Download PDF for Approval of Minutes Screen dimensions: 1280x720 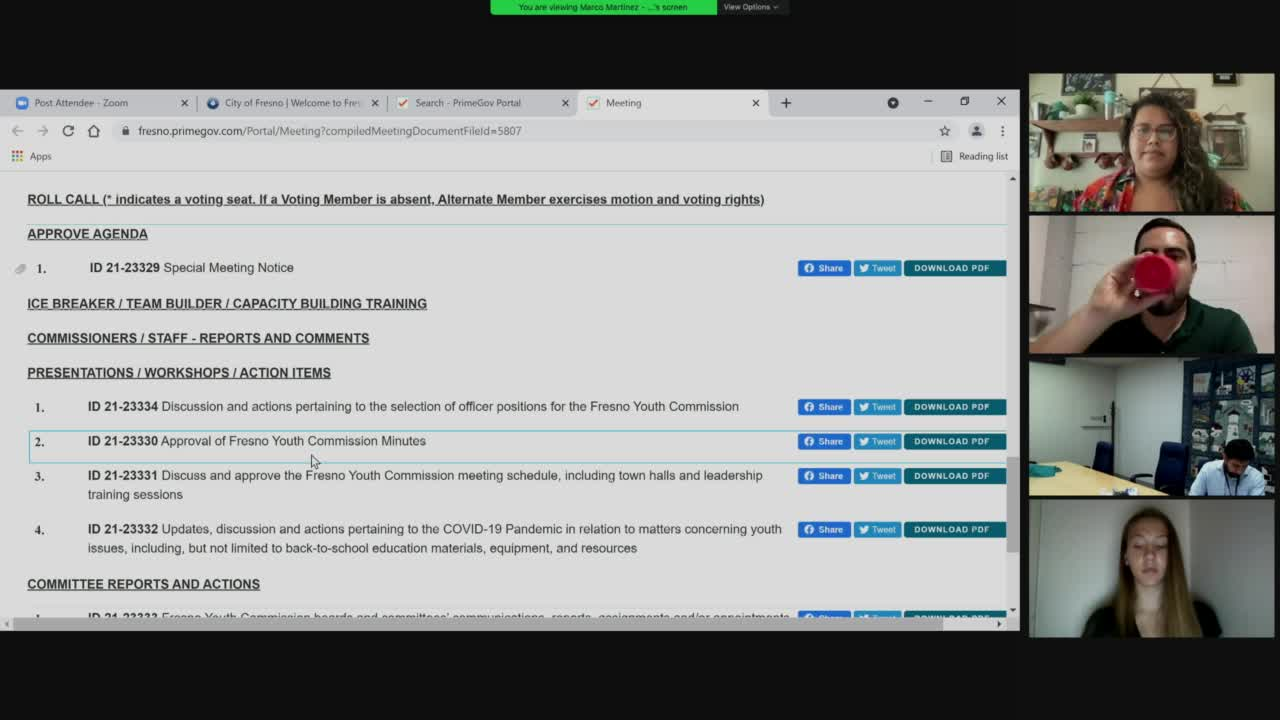pos(955,441)
